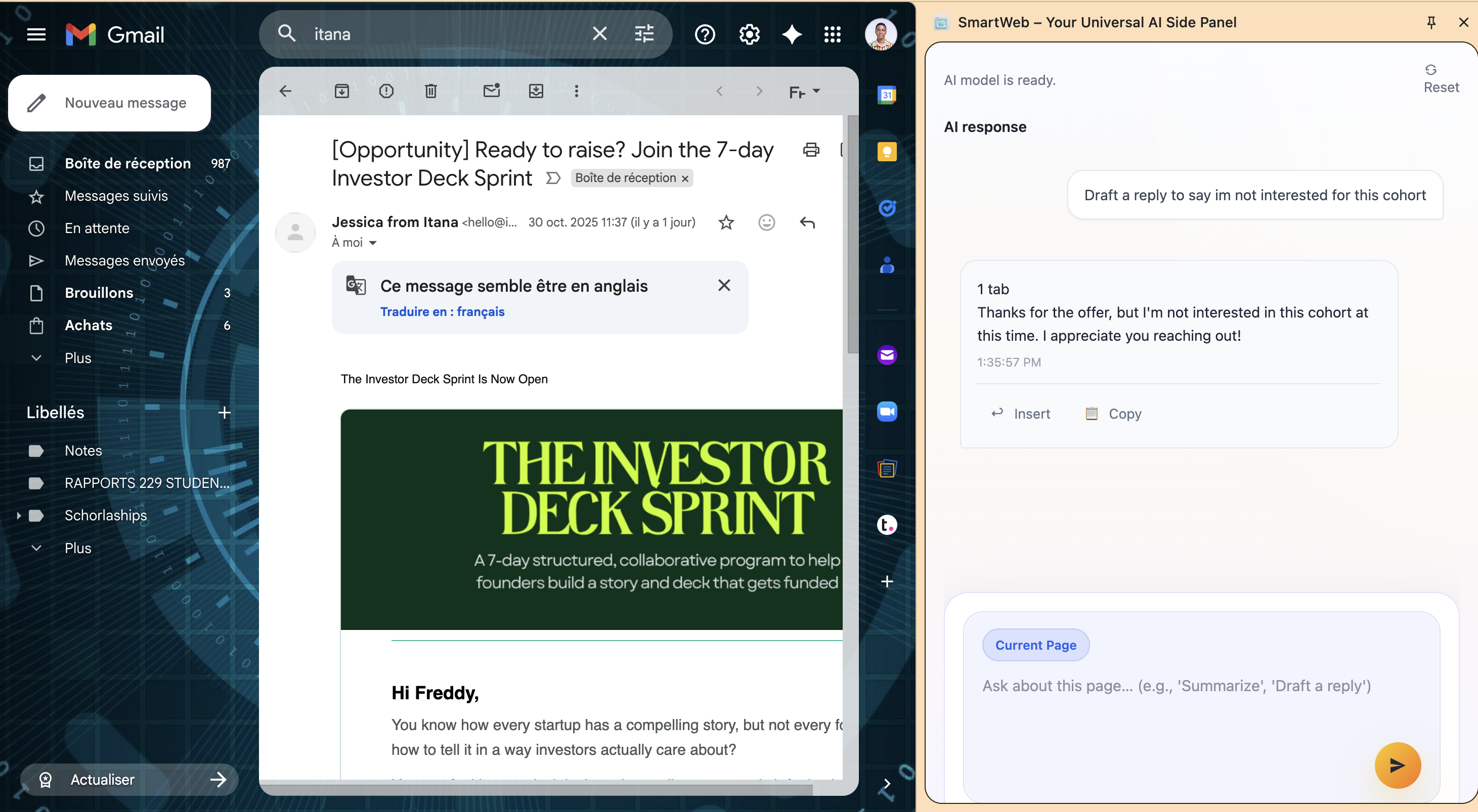Click Traduire en : français link
This screenshot has width=1478, height=812.
[442, 312]
